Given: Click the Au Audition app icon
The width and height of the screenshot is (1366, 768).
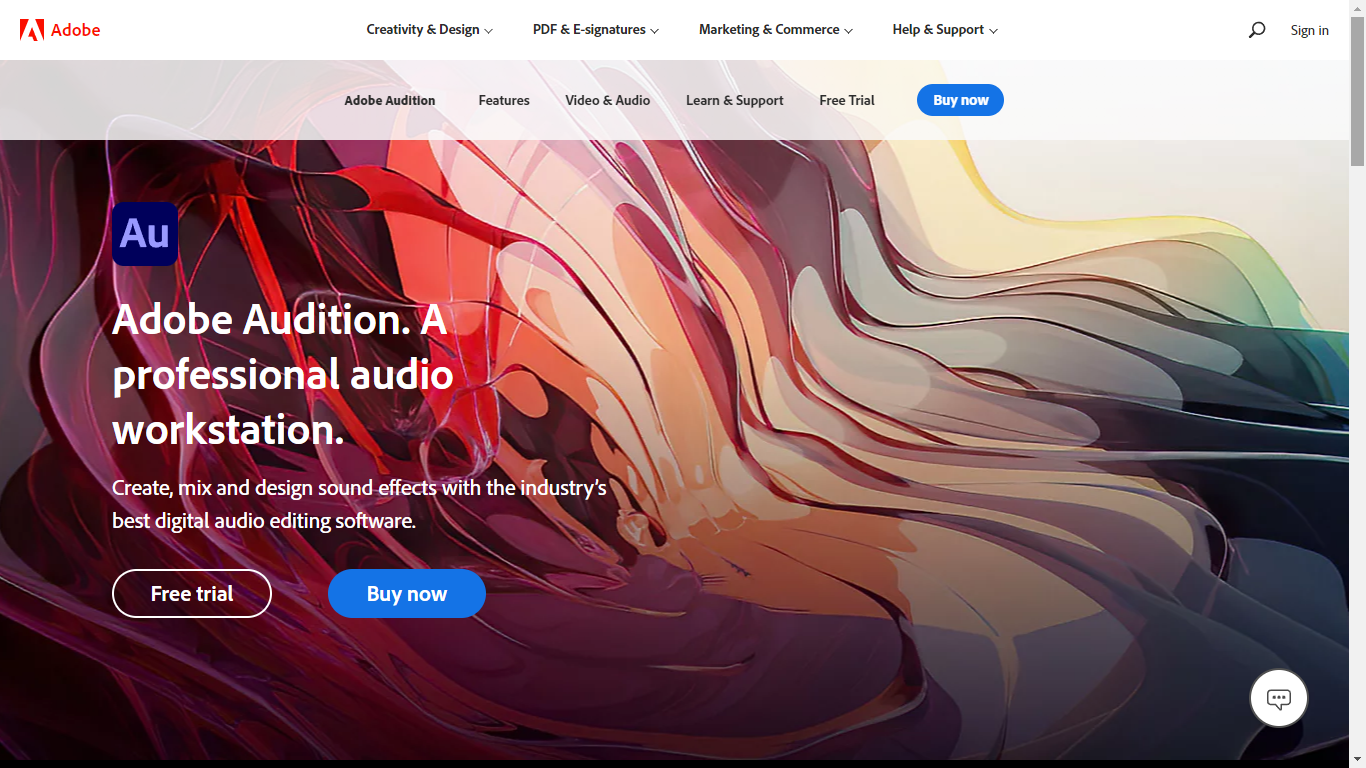Looking at the screenshot, I should (145, 234).
